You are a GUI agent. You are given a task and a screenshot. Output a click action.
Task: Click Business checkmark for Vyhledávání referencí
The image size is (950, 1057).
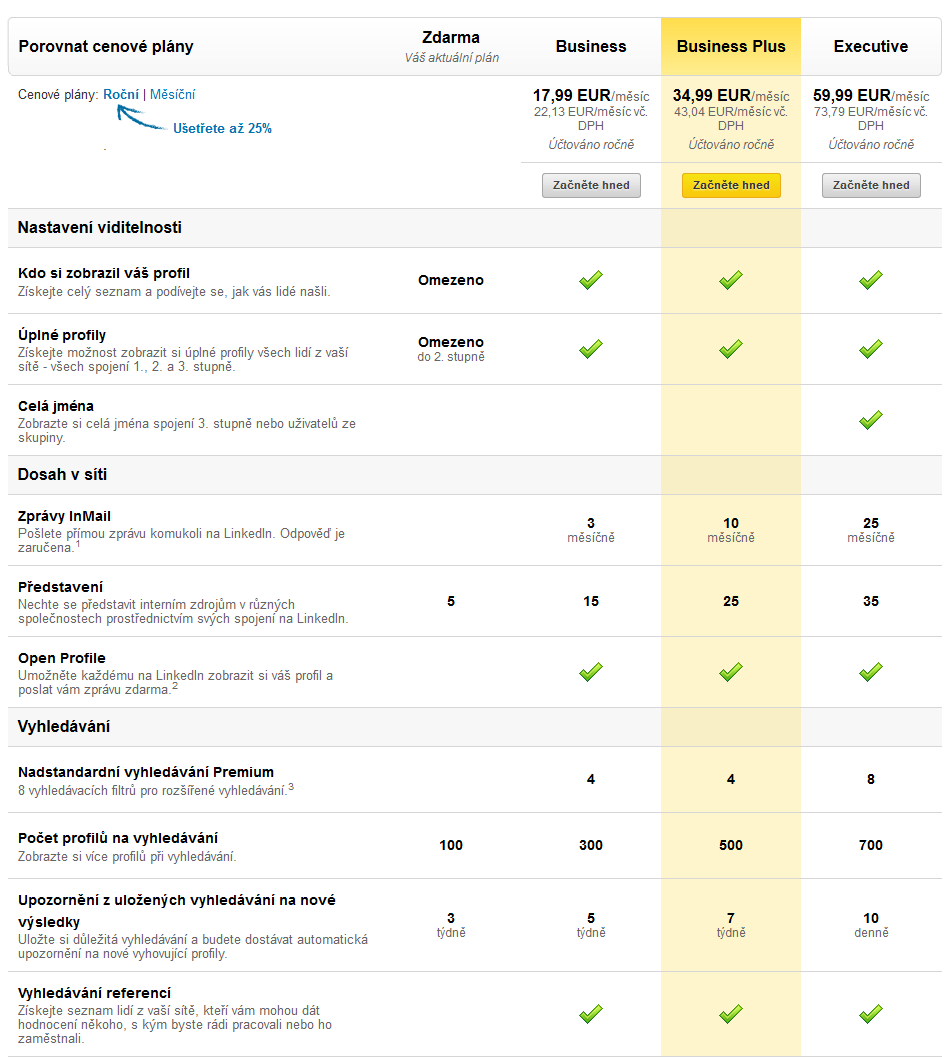(591, 1014)
